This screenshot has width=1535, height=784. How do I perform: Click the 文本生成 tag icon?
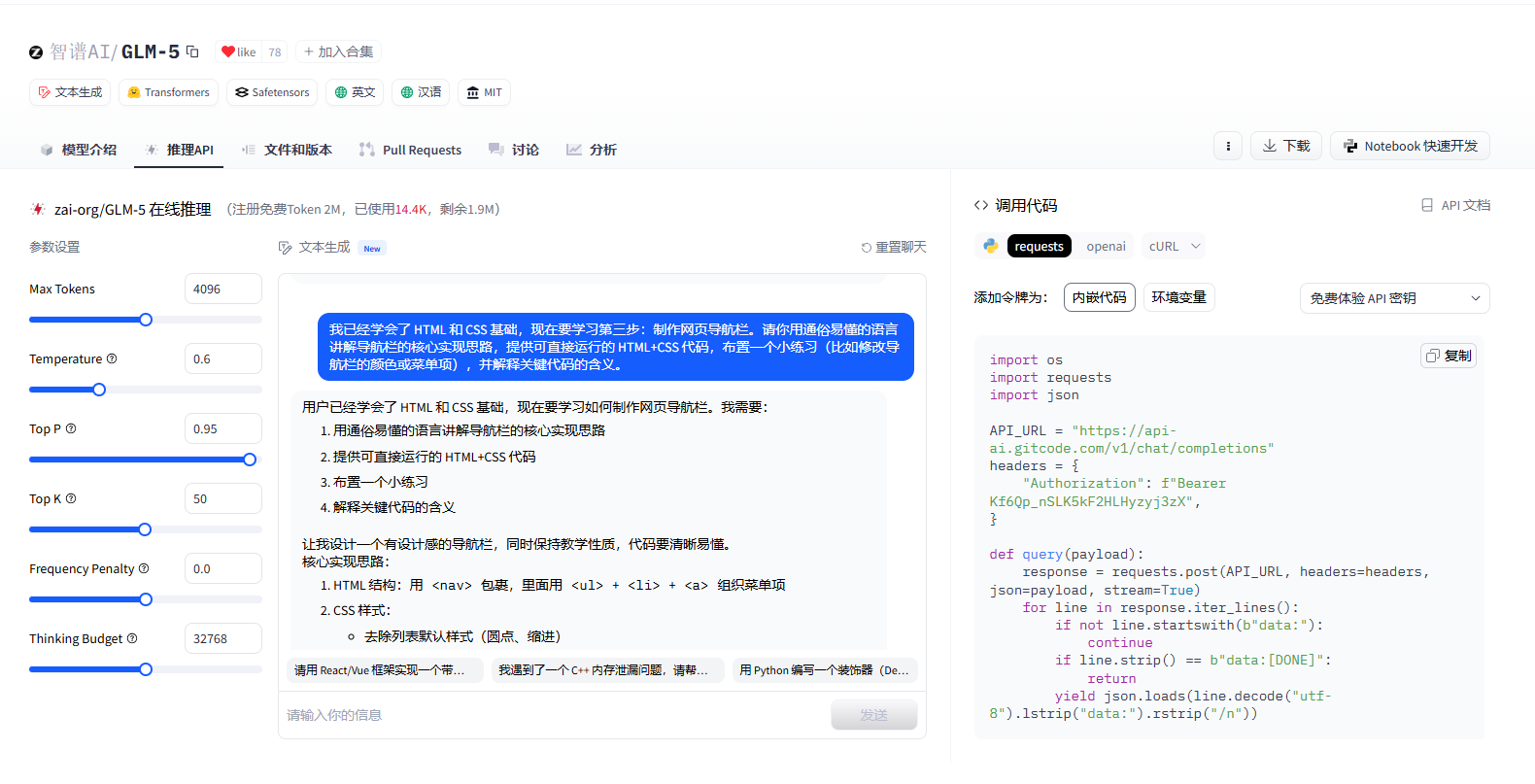tap(44, 92)
